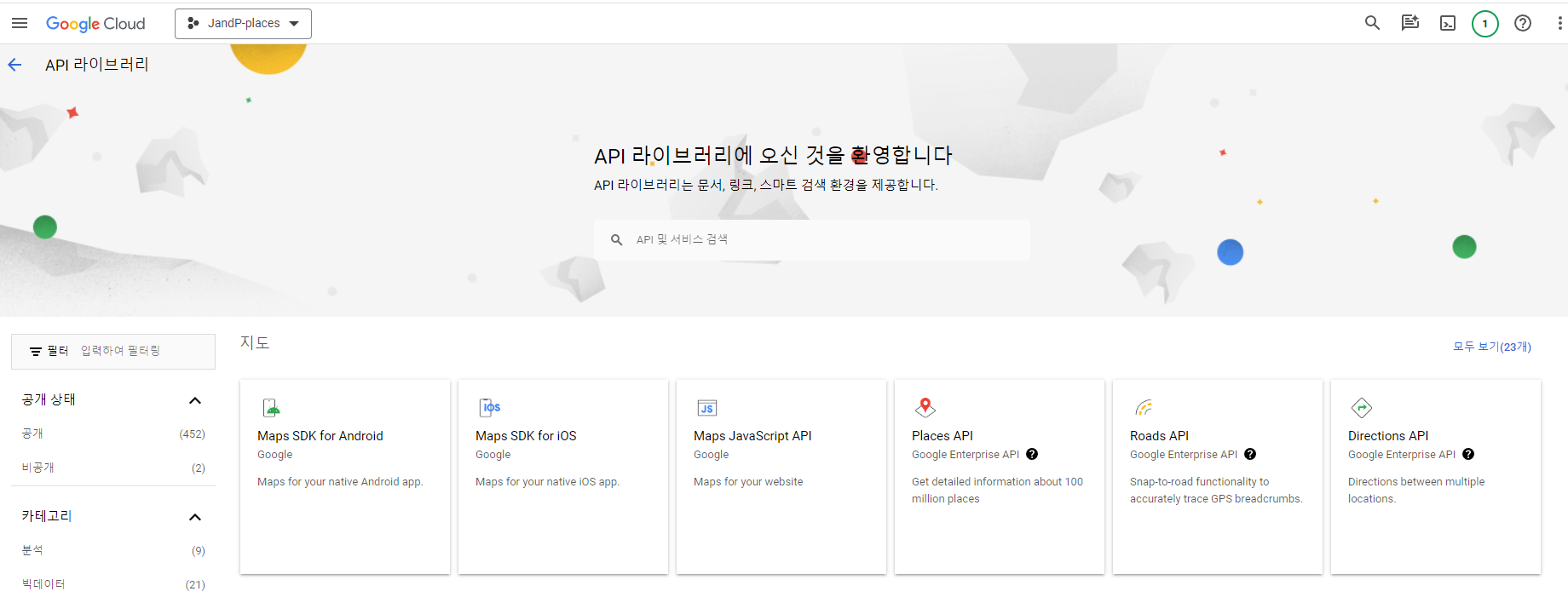
Task: Click 'Directions between multiple locations' text
Action: pos(1416,491)
